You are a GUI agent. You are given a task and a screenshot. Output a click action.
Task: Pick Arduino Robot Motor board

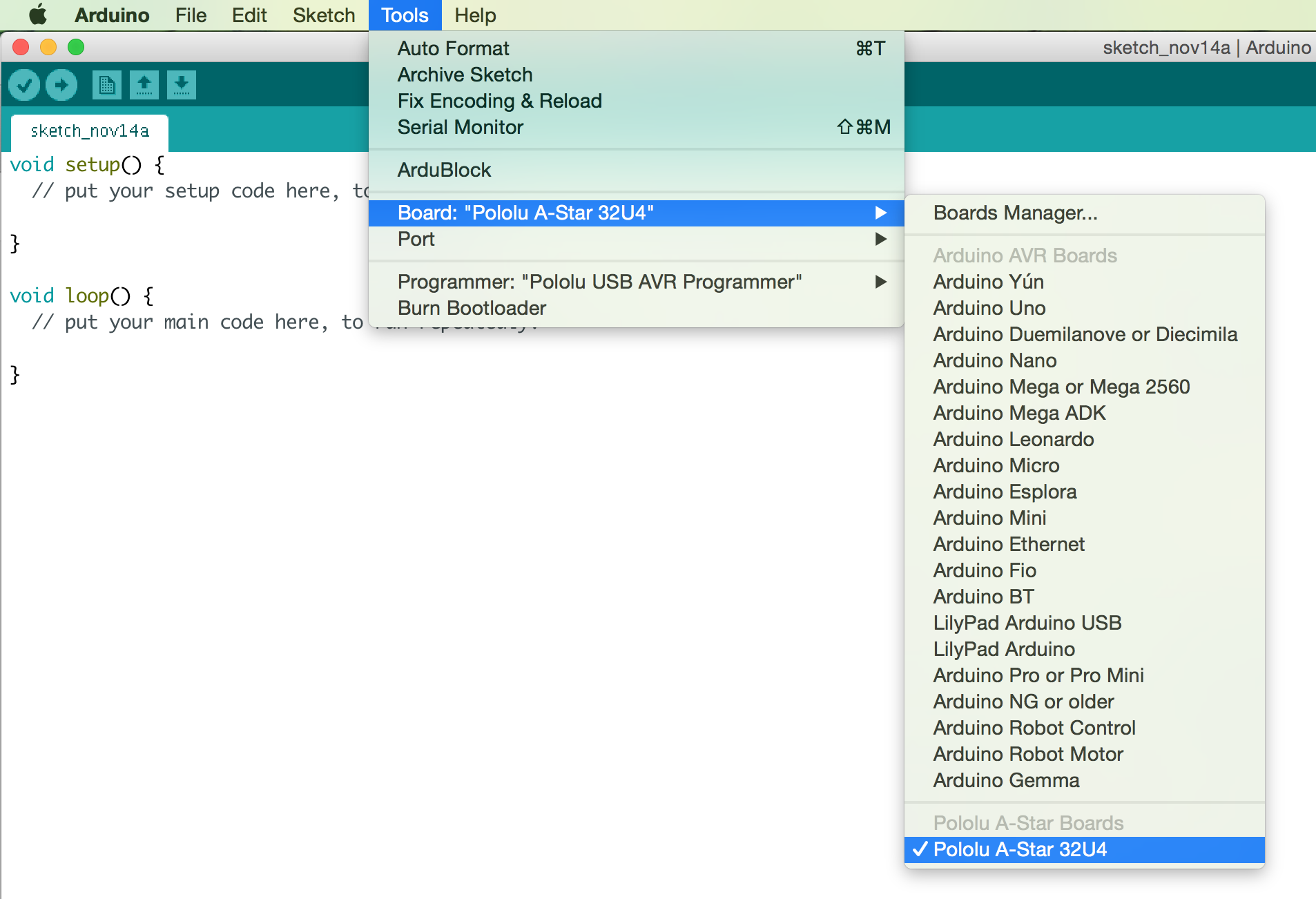[1085, 754]
